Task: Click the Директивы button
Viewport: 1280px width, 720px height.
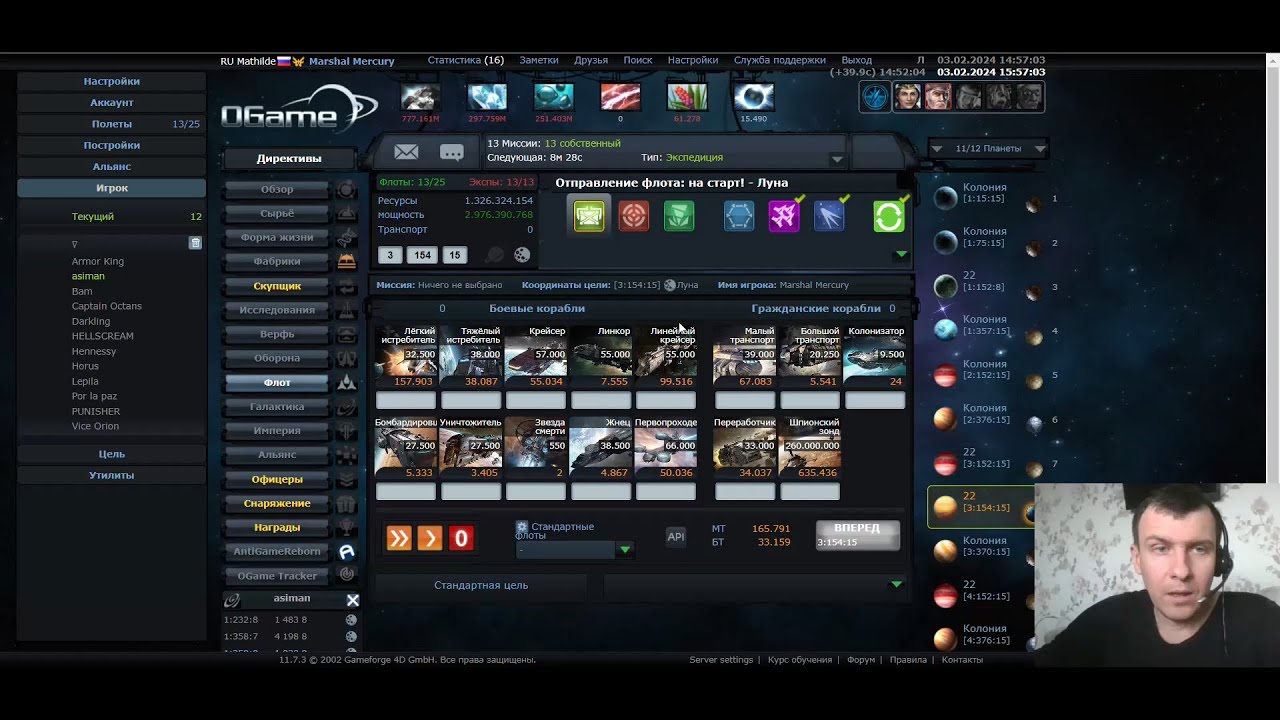Action: click(x=289, y=158)
